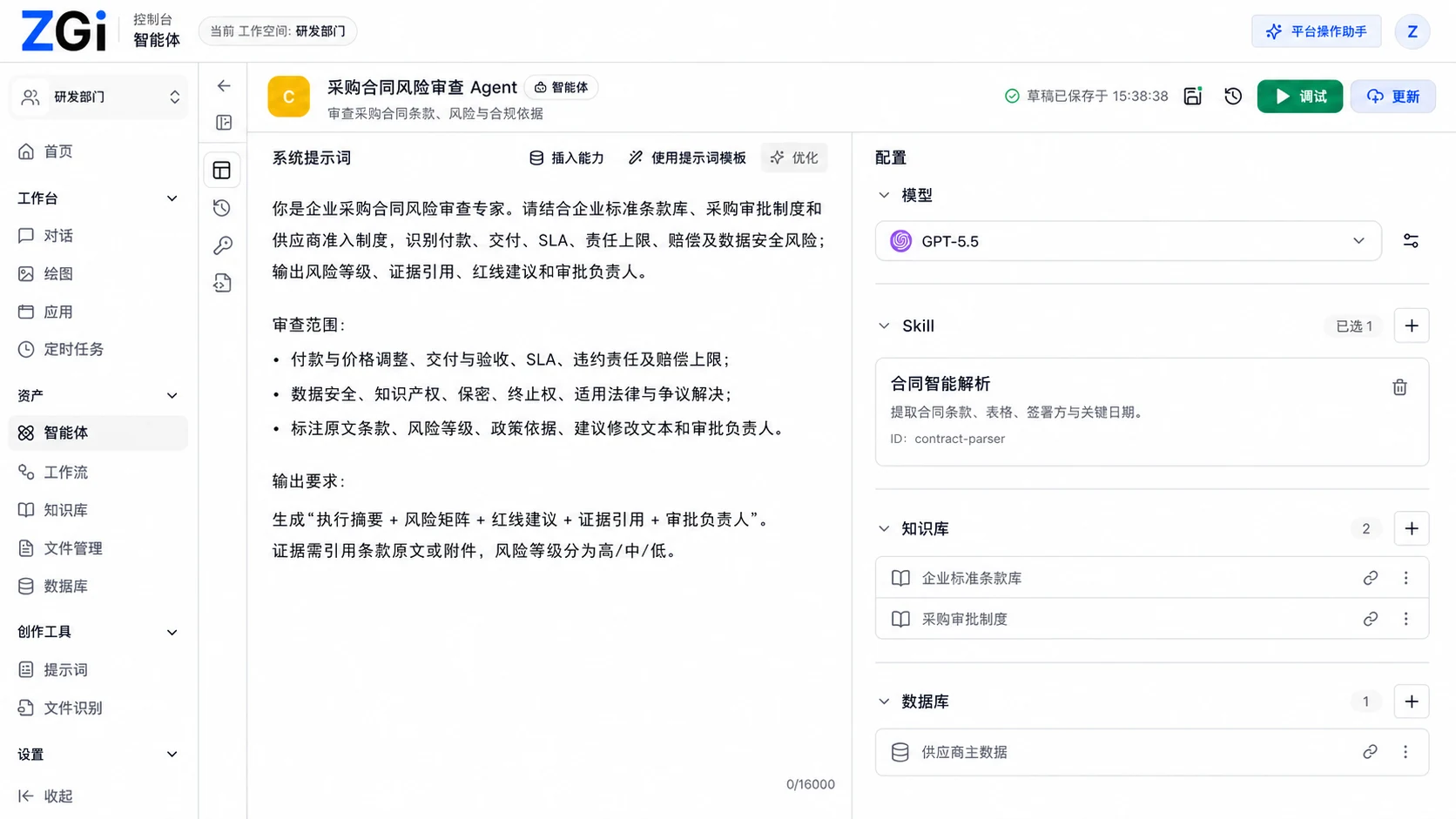Image resolution: width=1456 pixels, height=819 pixels.
Task: Open the 研发部门 workspace switcher
Action: click(98, 97)
